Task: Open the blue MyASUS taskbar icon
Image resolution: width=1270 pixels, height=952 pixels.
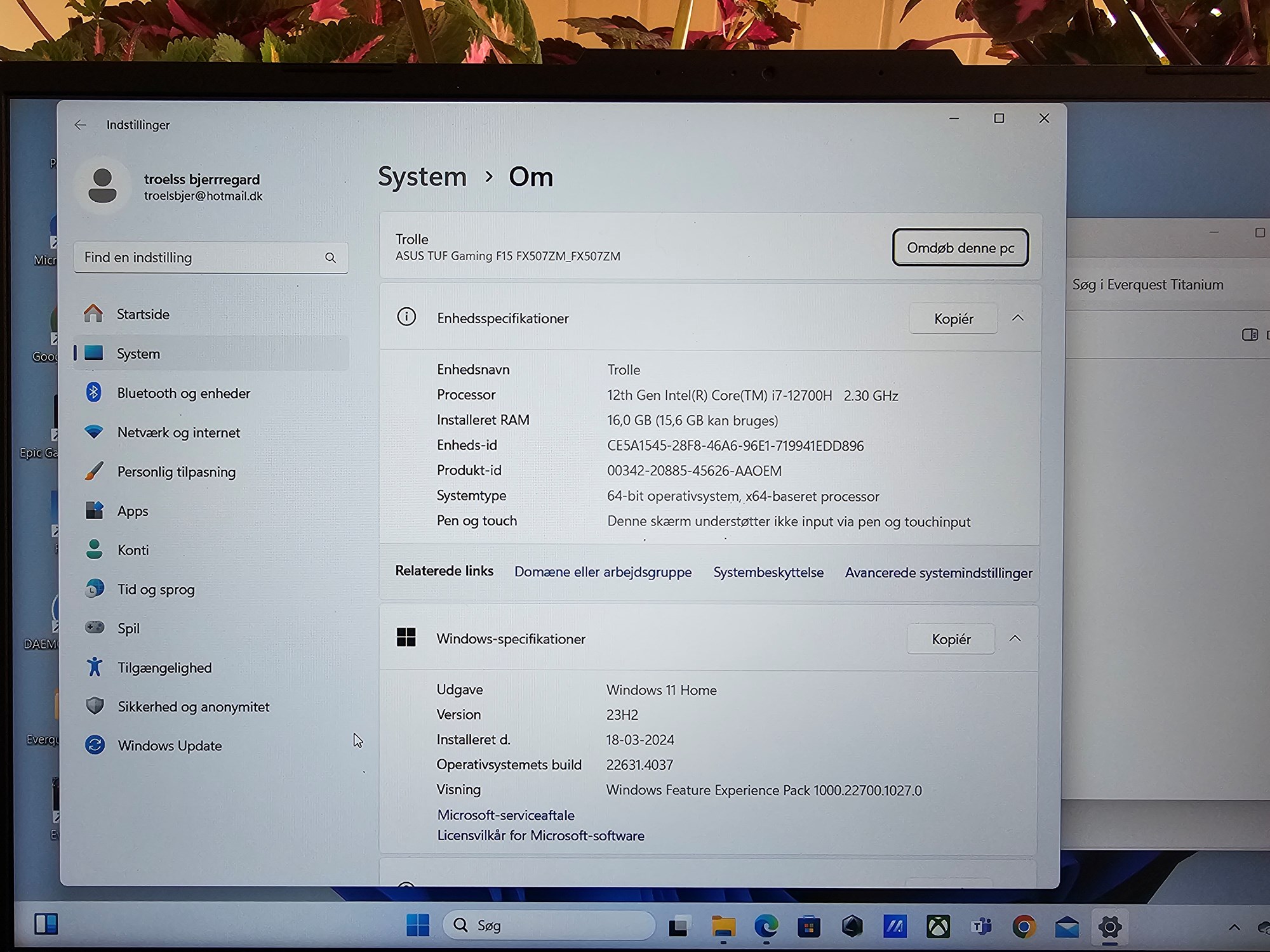Action: click(895, 927)
